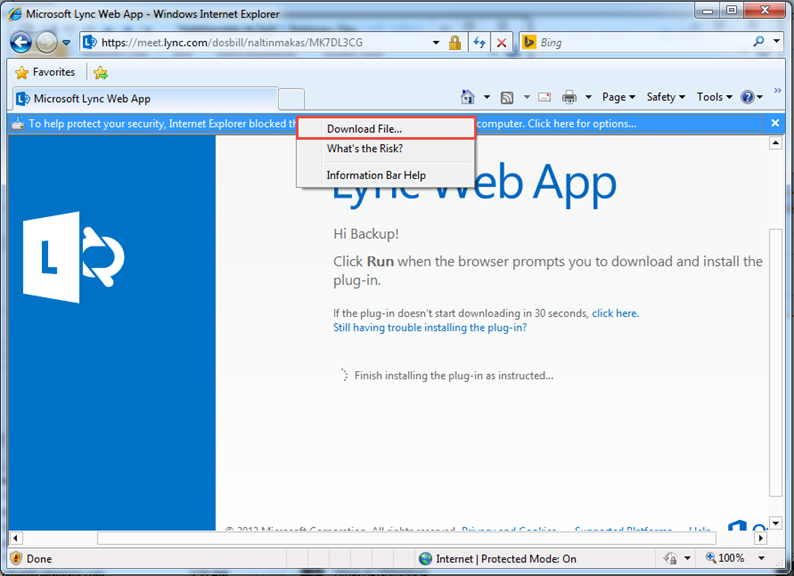Viewport: 794px width, 576px height.
Task: Click the horizontal scrollbar left arrow
Action: 16,538
